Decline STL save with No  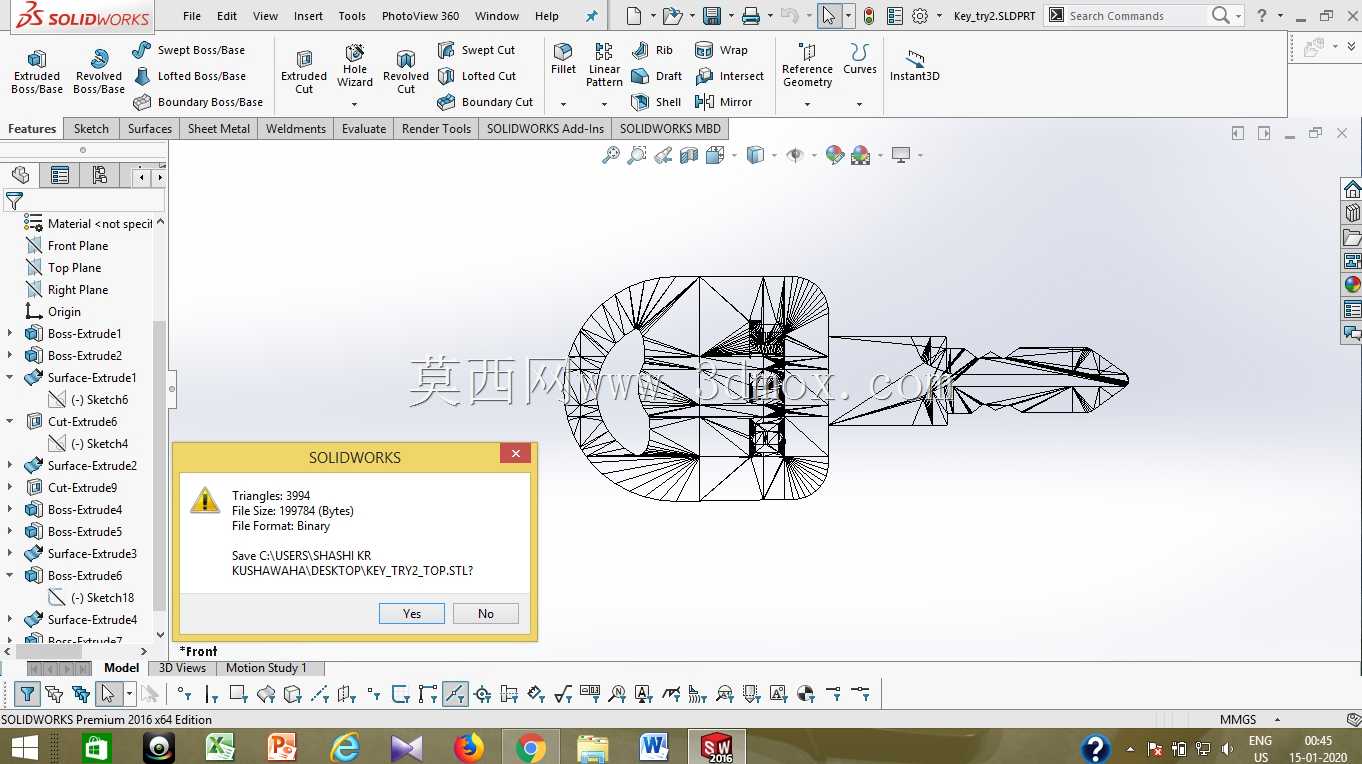point(486,613)
